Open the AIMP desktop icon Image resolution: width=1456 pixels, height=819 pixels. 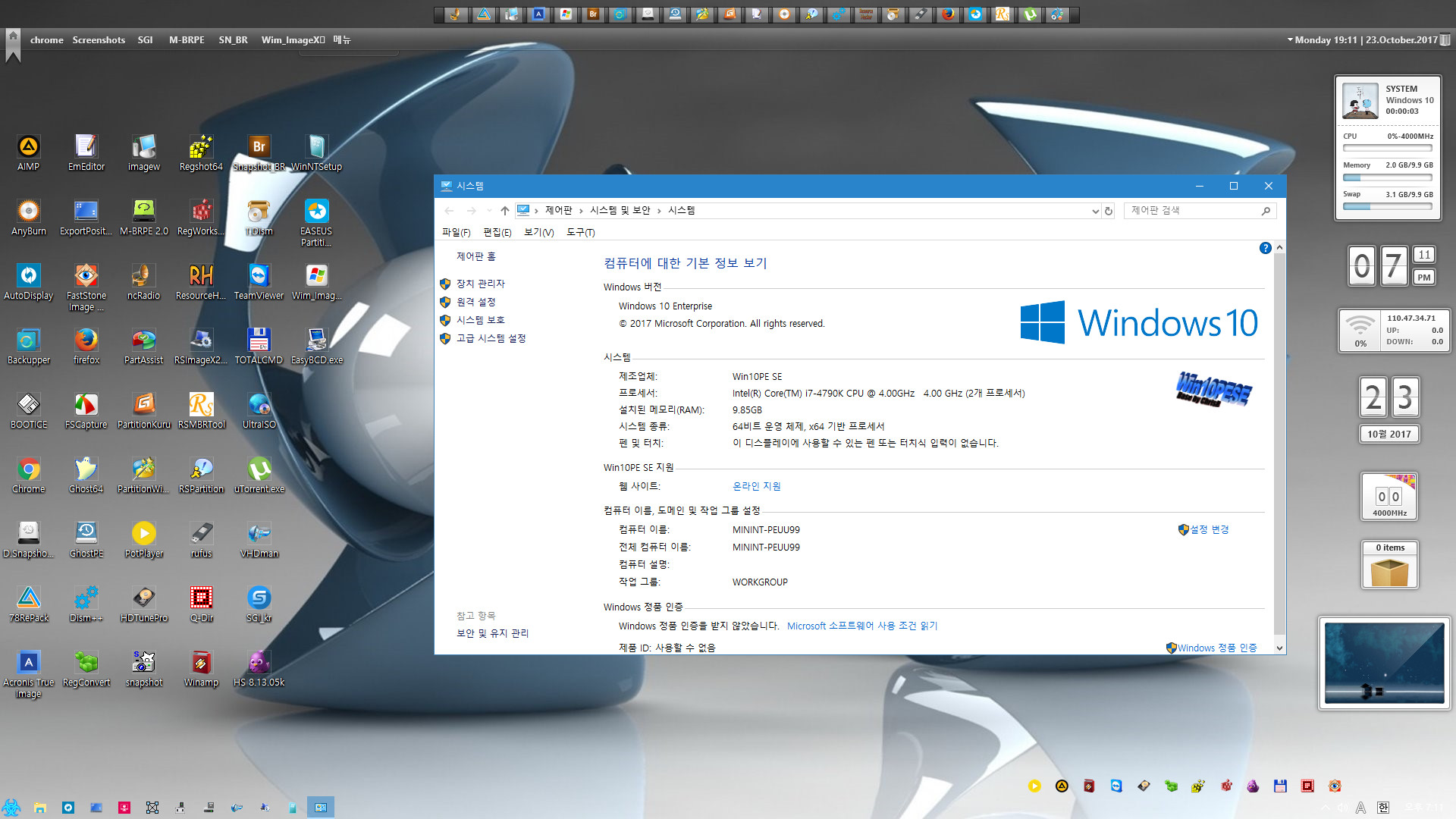click(x=29, y=152)
